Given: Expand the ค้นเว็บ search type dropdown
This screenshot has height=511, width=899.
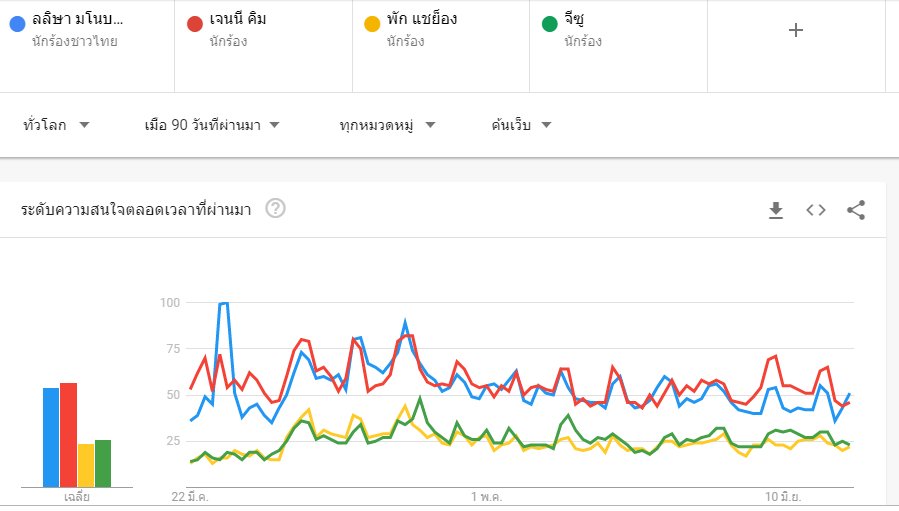Looking at the screenshot, I should point(522,125).
